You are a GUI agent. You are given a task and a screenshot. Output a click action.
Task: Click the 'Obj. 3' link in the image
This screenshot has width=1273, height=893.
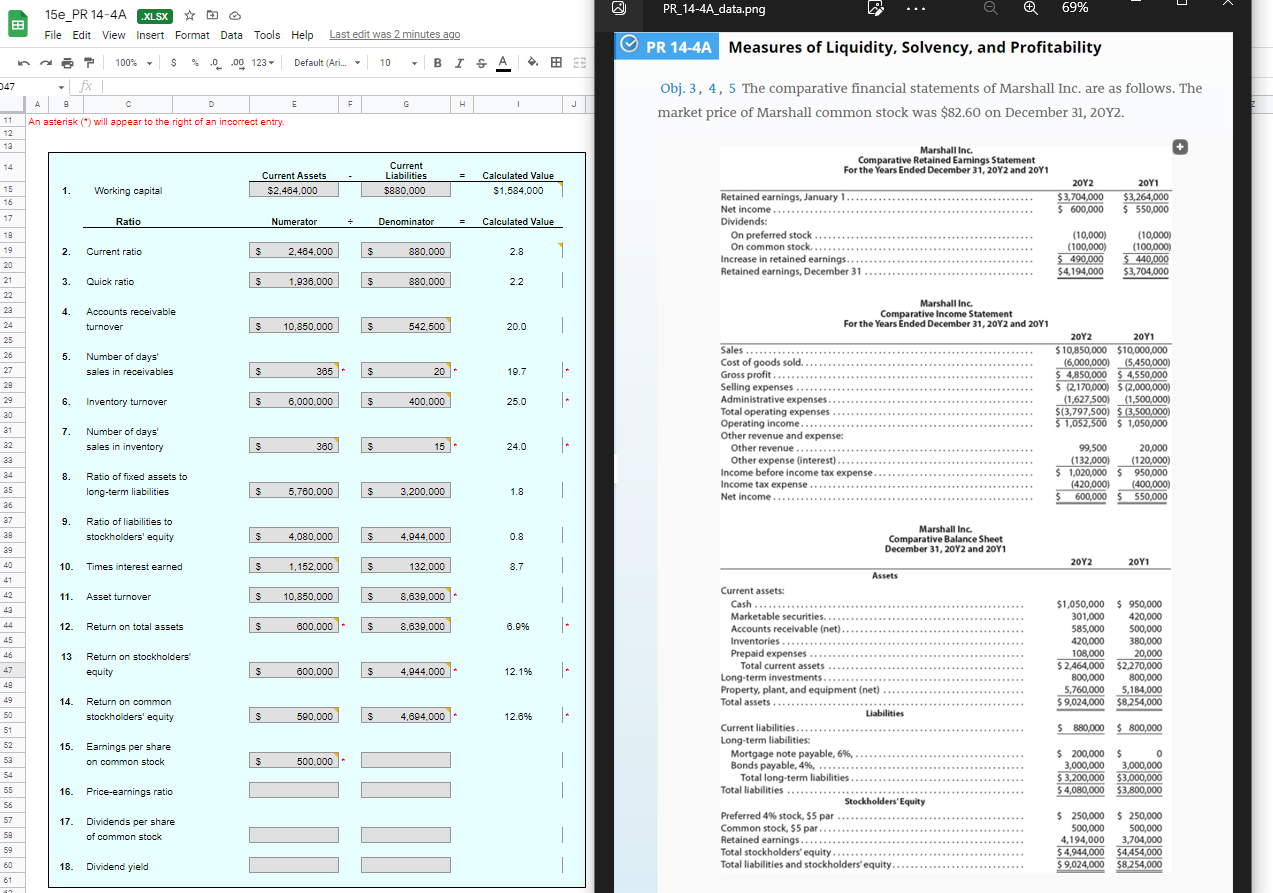[x=679, y=89]
